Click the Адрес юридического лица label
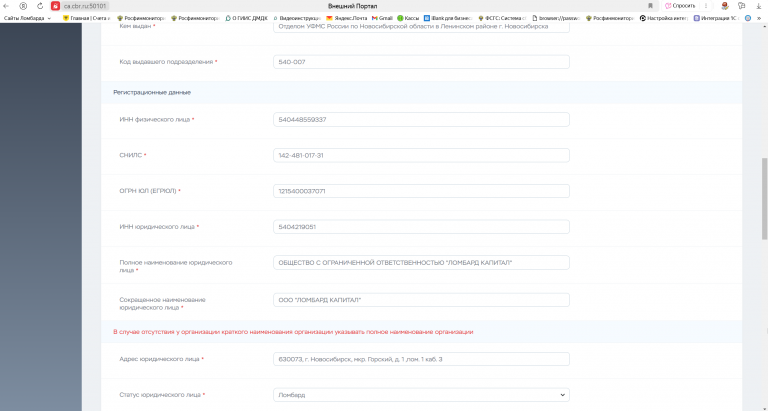Screen dimensions: 768x411 (x=162, y=359)
